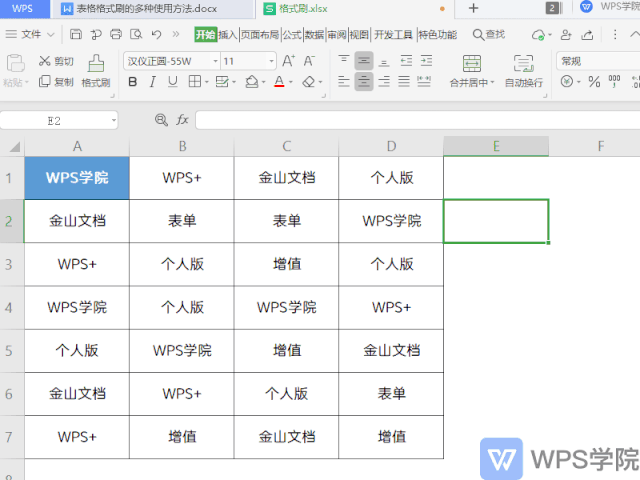This screenshot has height=480, width=640.
Task: Expand the borders dropdown arrow
Action: pos(207,82)
